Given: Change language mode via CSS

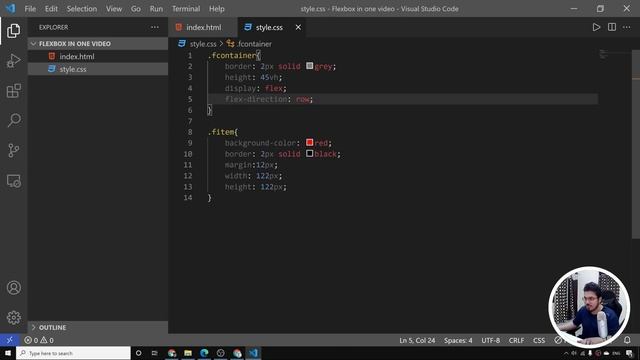Looking at the screenshot, I should (x=539, y=340).
